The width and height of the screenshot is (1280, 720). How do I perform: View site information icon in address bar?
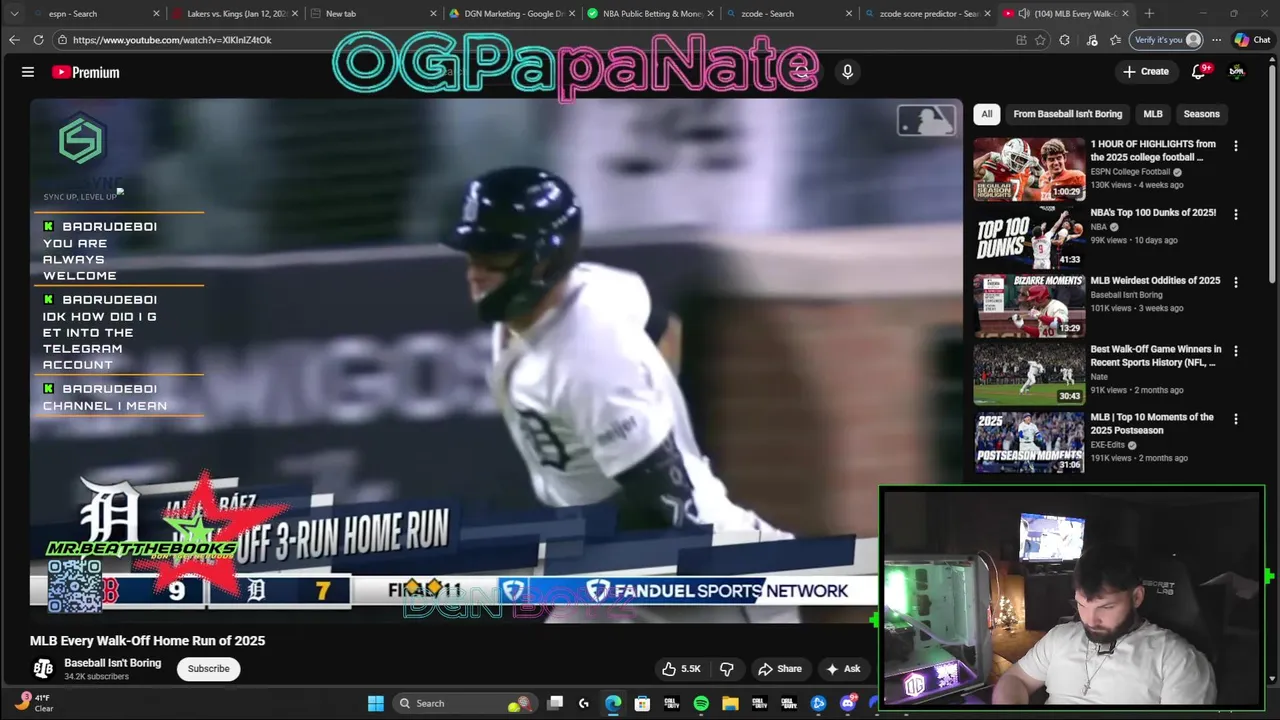click(62, 40)
